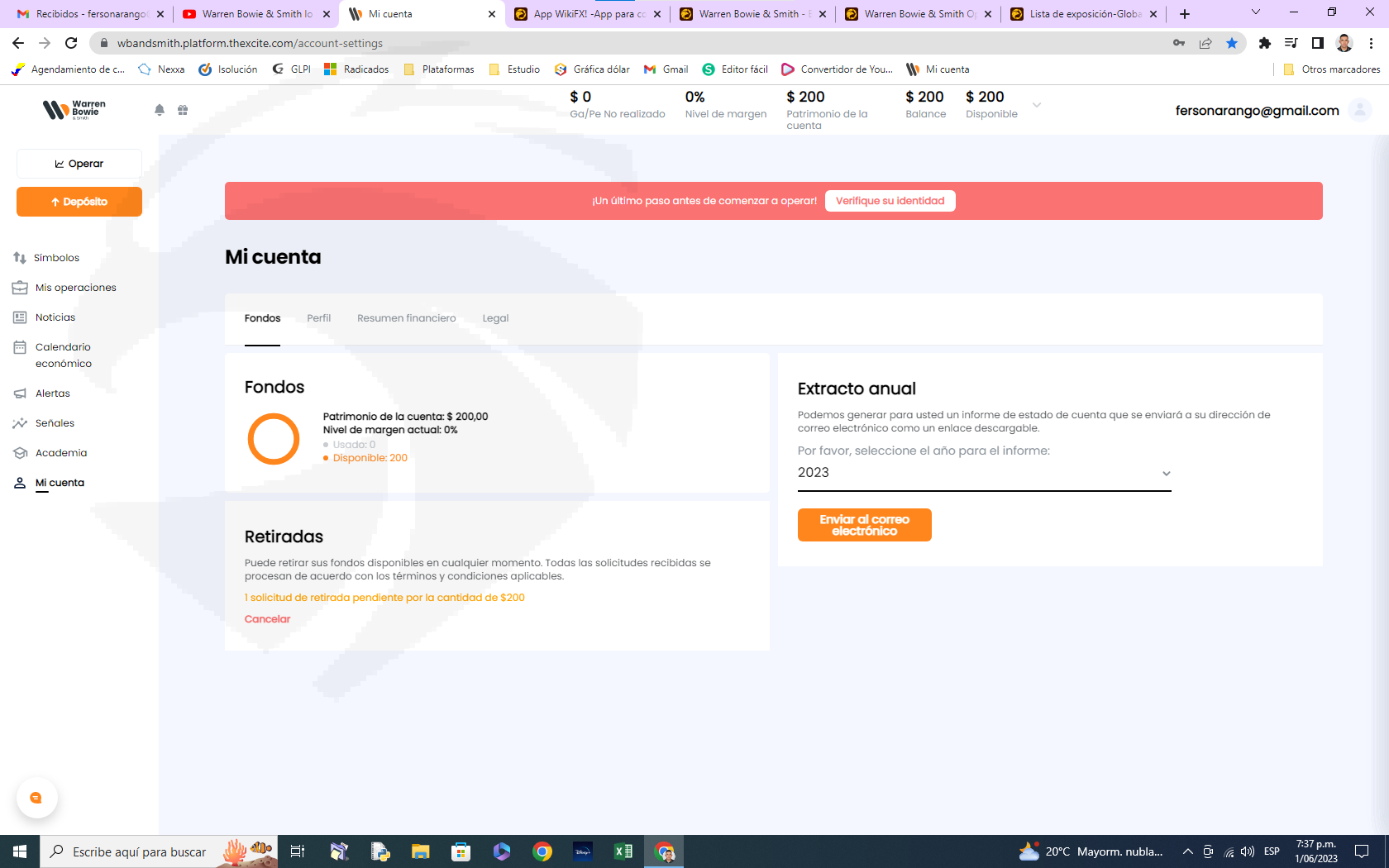Show hidden system tray icons

coord(1188,851)
